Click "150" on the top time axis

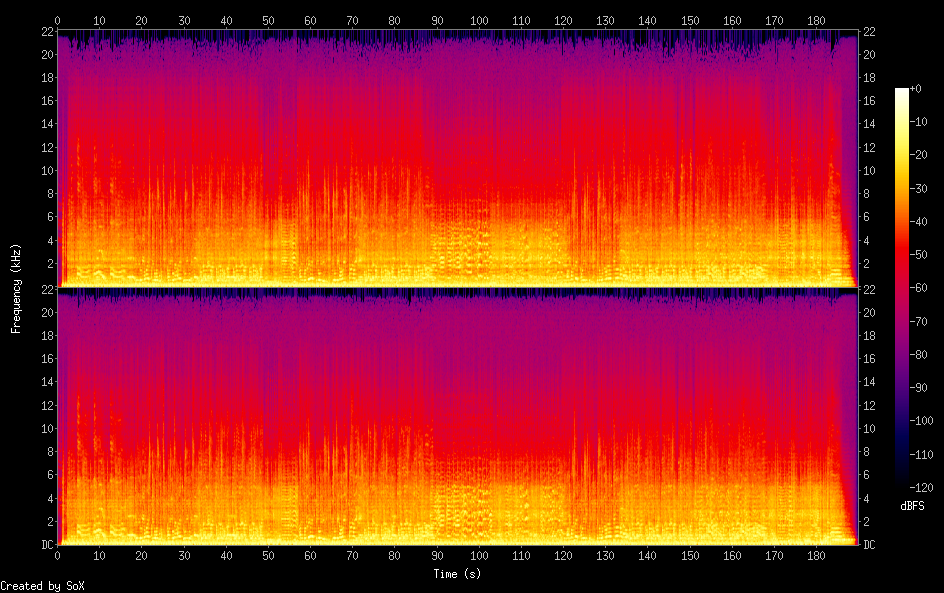click(690, 20)
